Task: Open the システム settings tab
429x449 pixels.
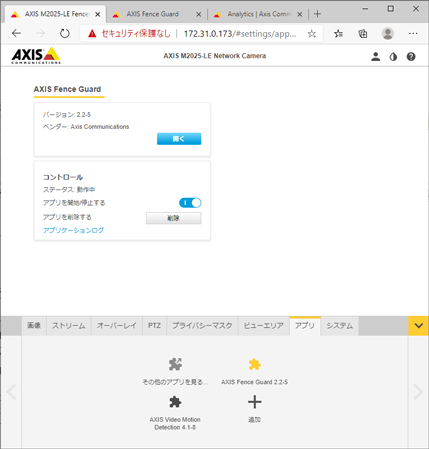Action: [x=340, y=326]
